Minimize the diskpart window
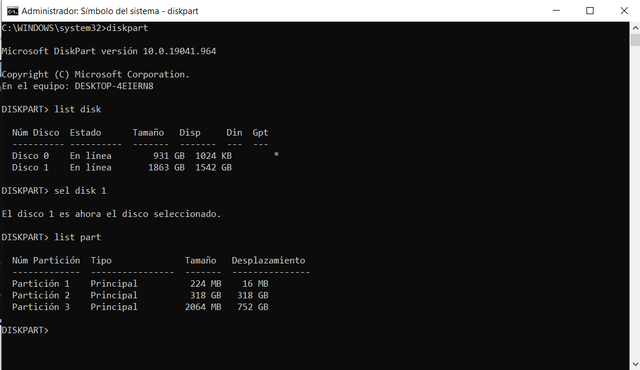Screen dimensions: 640x370 point(556,11)
